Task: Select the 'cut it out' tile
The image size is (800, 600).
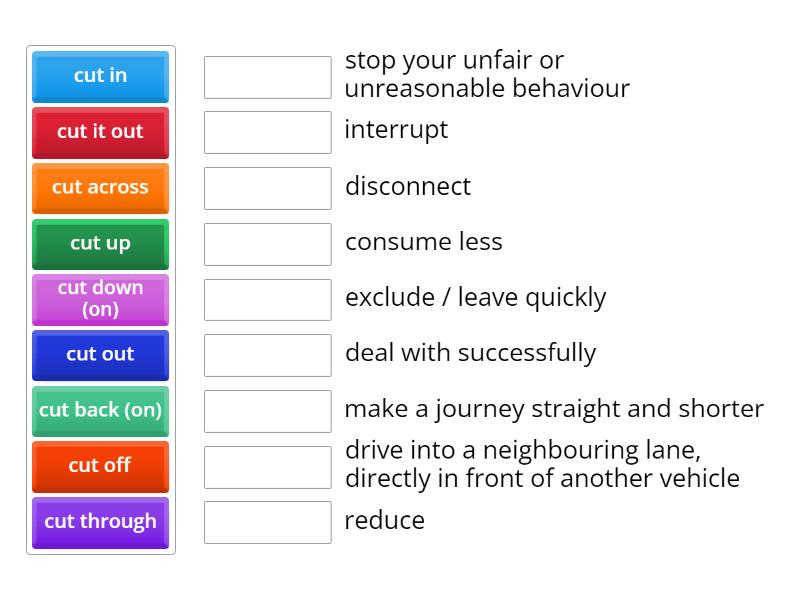Action: 100,133
